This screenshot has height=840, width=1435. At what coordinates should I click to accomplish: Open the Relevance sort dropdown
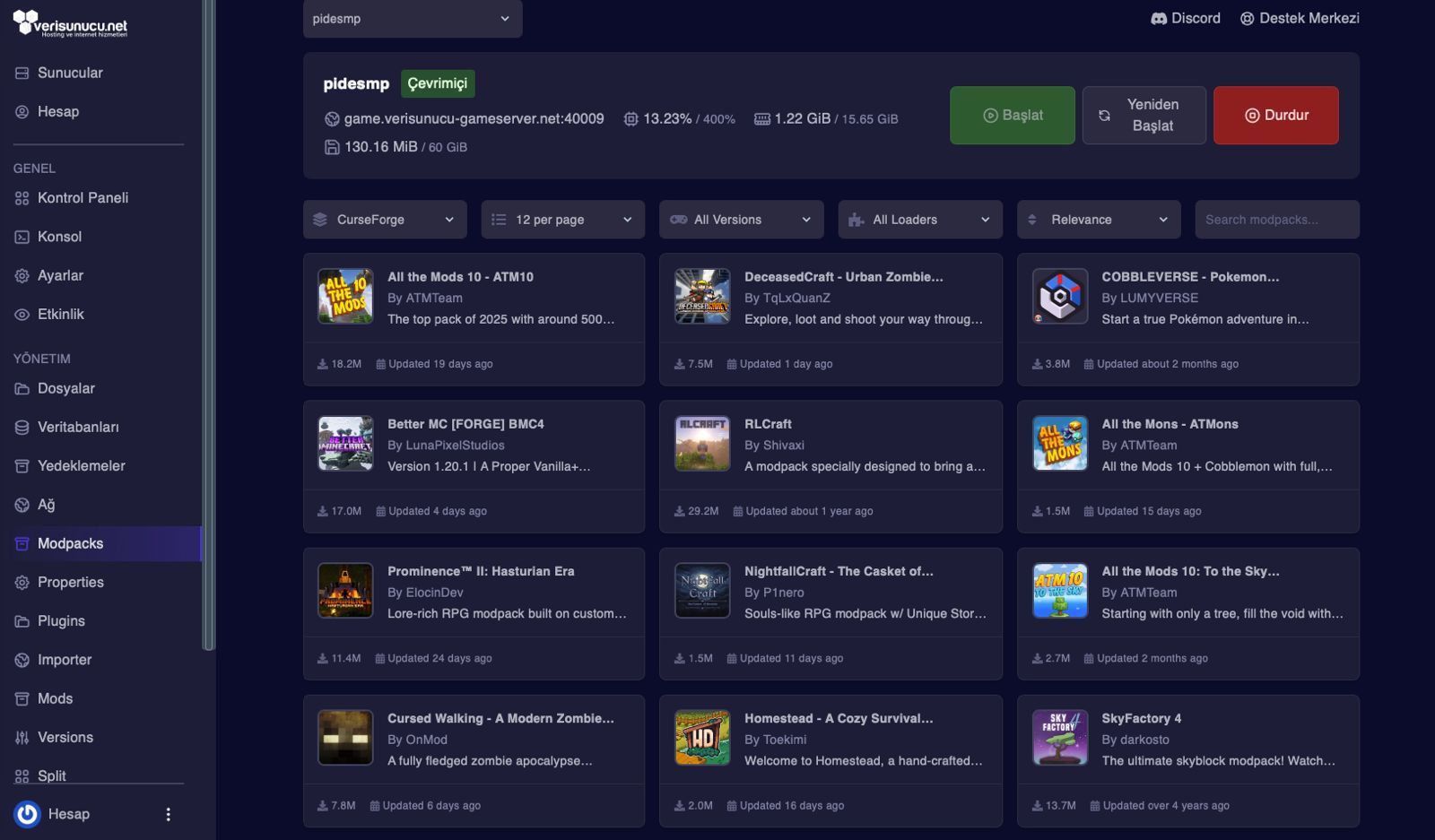click(x=1099, y=220)
